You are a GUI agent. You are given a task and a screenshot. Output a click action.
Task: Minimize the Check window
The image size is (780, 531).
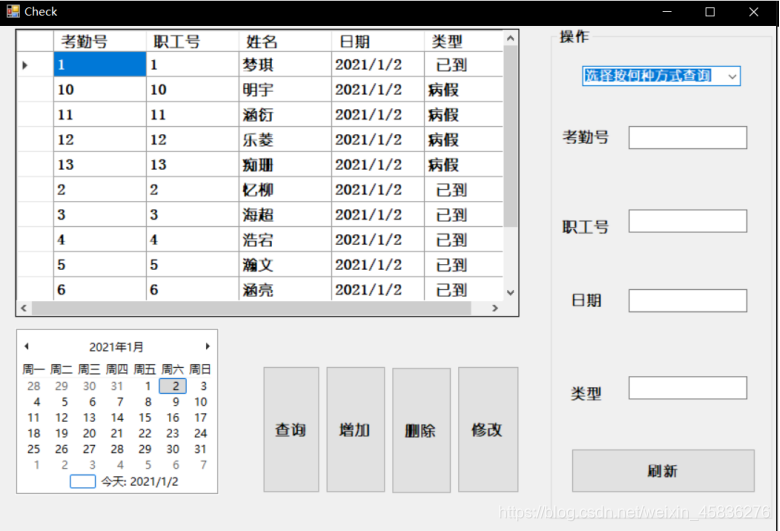(667, 11)
